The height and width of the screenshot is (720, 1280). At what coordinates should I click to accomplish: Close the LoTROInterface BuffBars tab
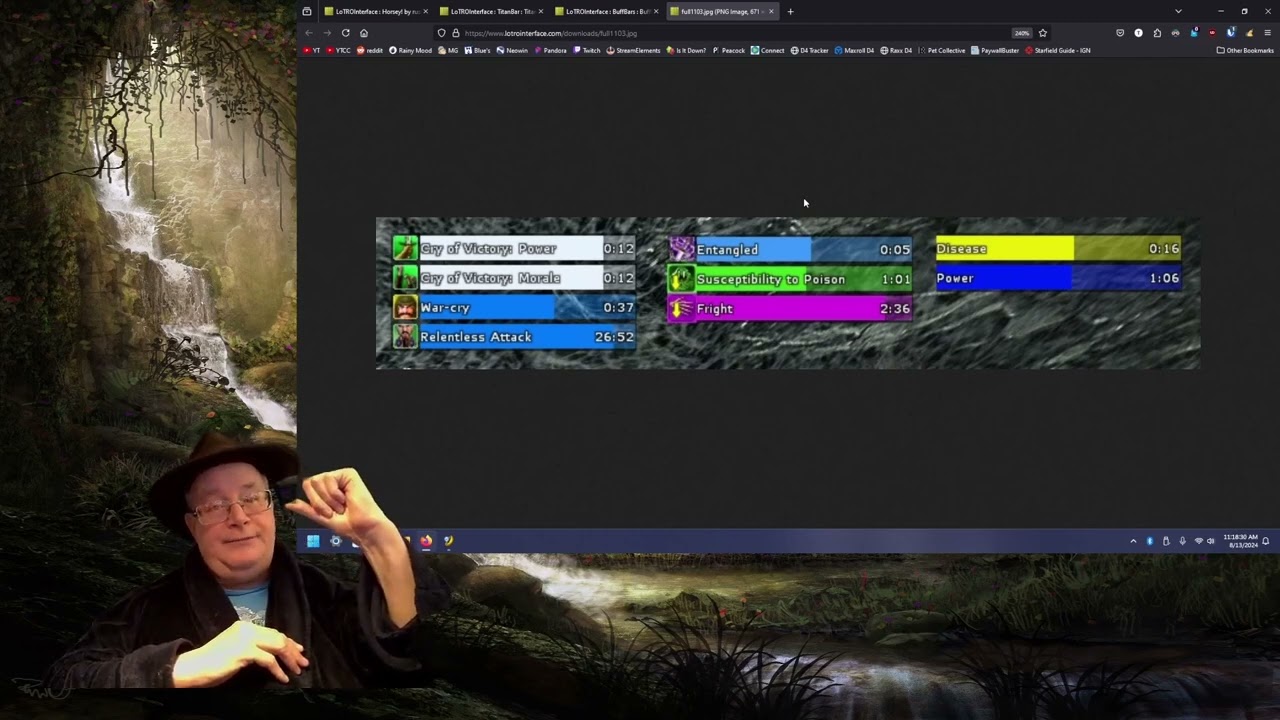pos(656,11)
